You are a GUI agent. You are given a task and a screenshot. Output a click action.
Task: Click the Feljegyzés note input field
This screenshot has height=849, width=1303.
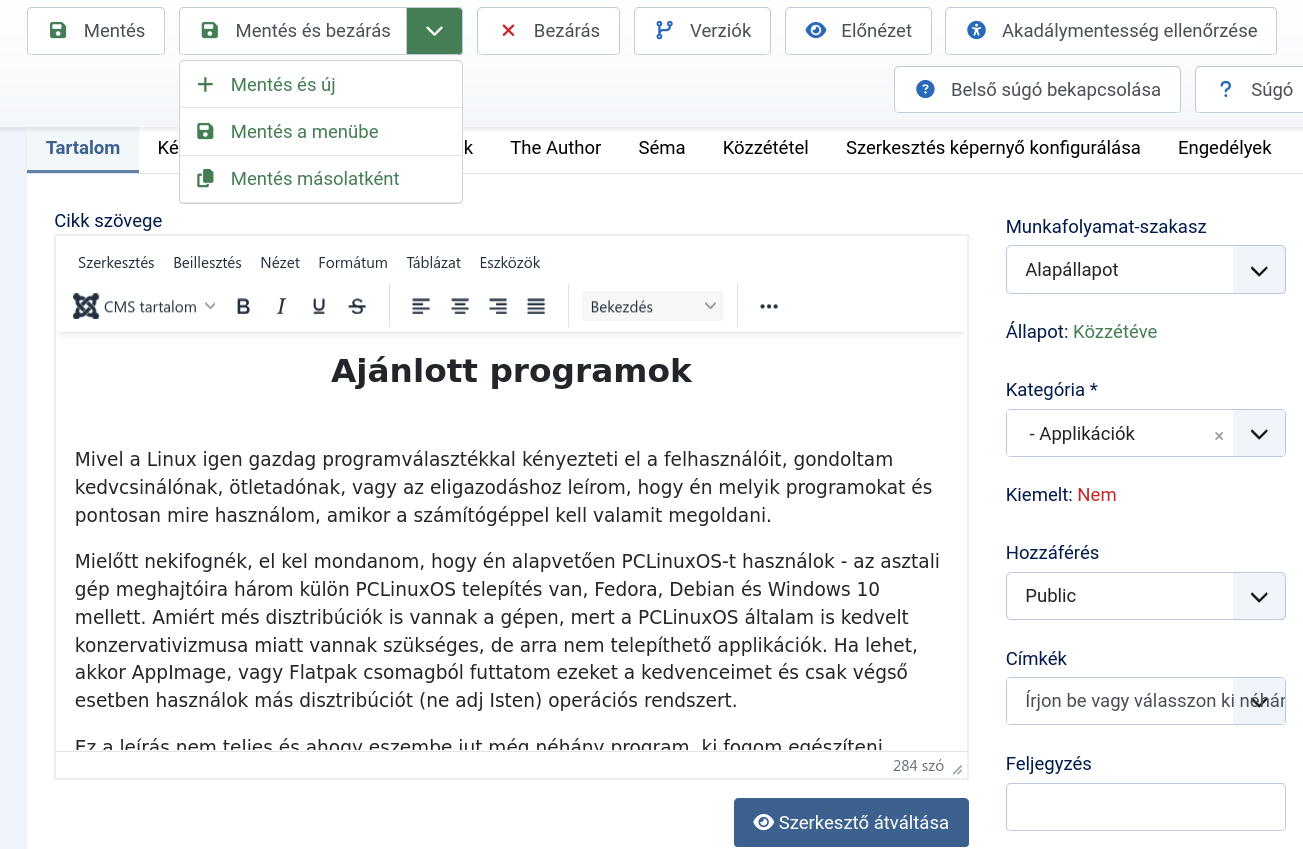1145,807
